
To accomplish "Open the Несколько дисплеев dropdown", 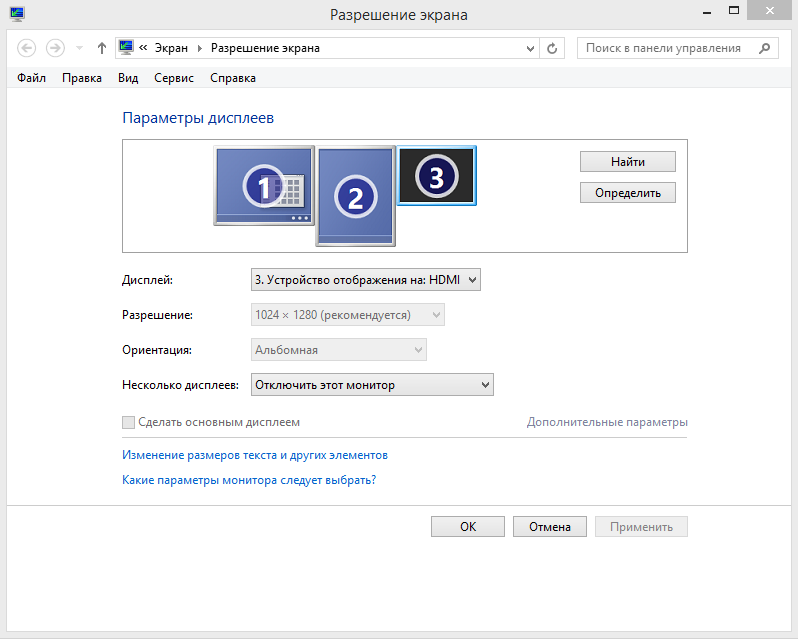I will click(x=372, y=385).
